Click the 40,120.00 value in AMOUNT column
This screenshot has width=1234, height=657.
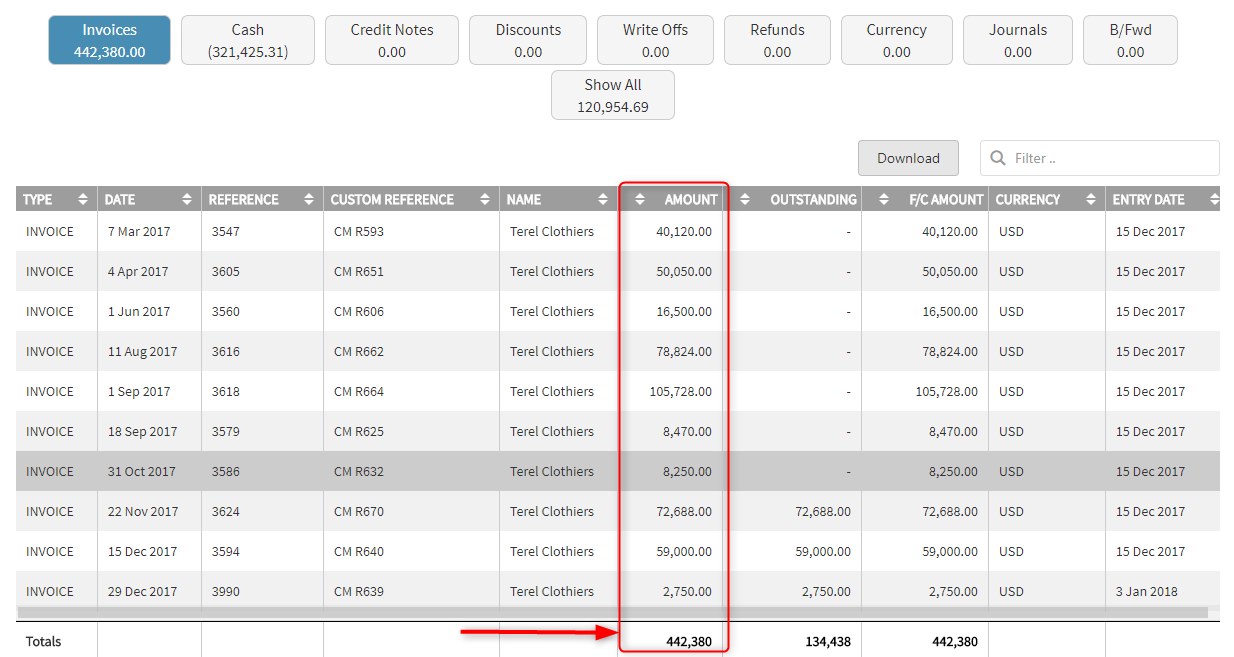pos(684,231)
